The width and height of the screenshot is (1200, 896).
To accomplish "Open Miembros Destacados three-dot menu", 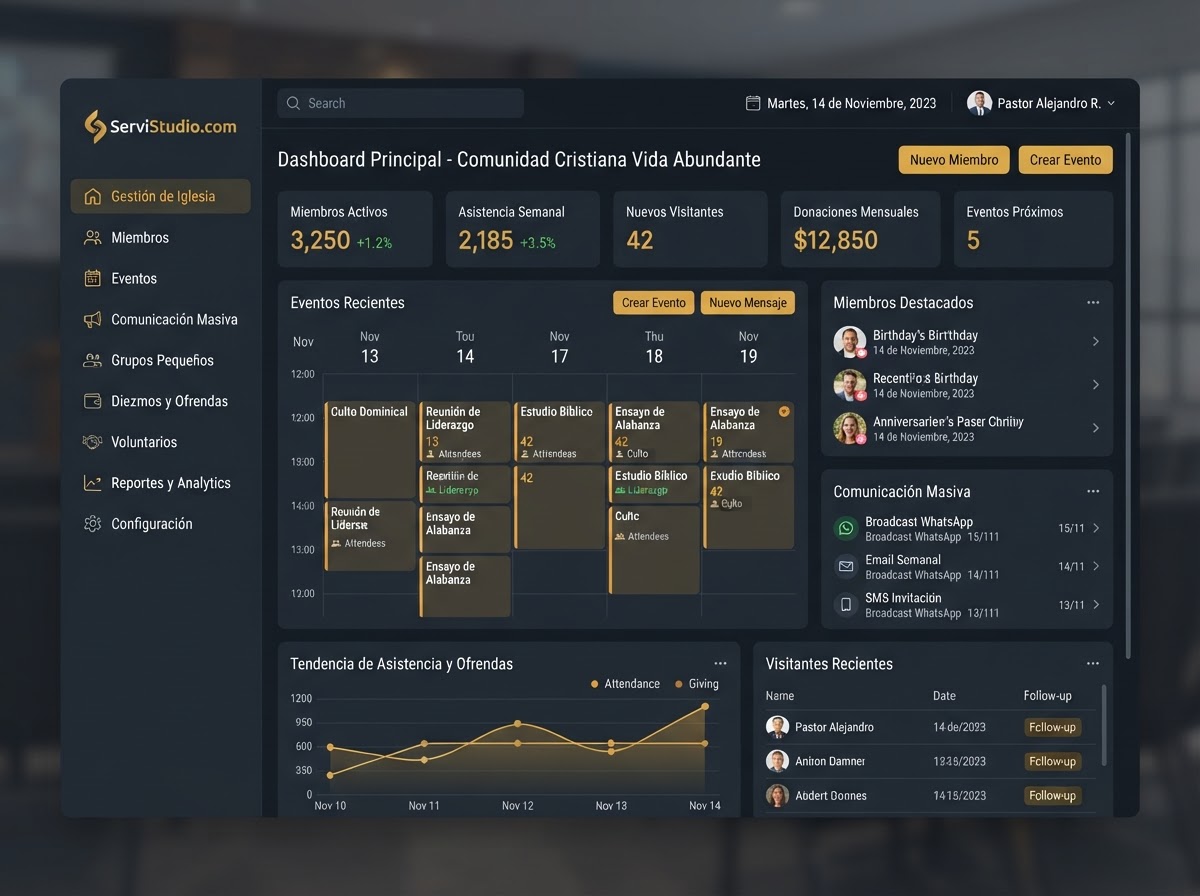I will [x=1093, y=302].
